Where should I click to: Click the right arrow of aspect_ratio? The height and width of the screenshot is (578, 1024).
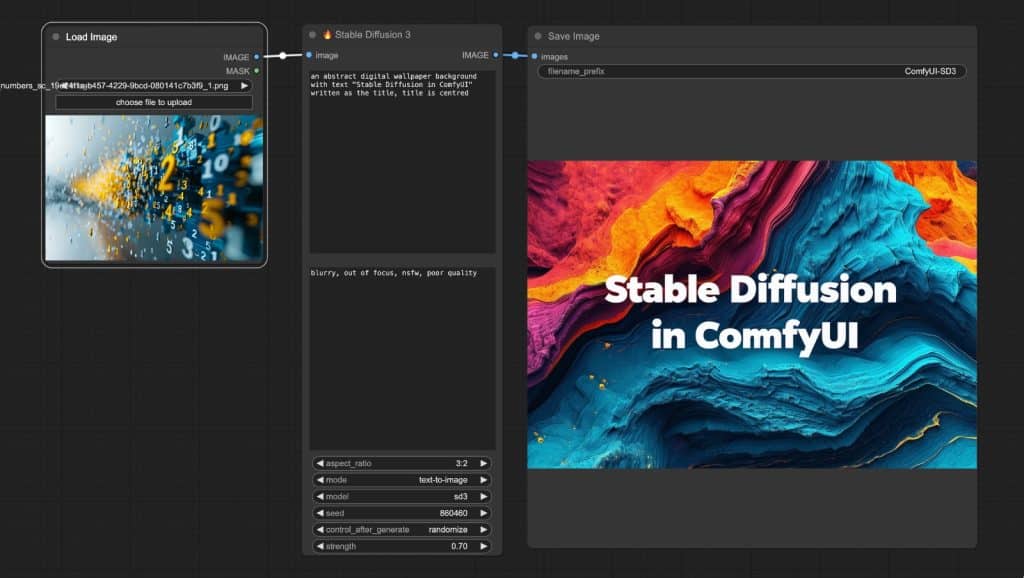(484, 463)
